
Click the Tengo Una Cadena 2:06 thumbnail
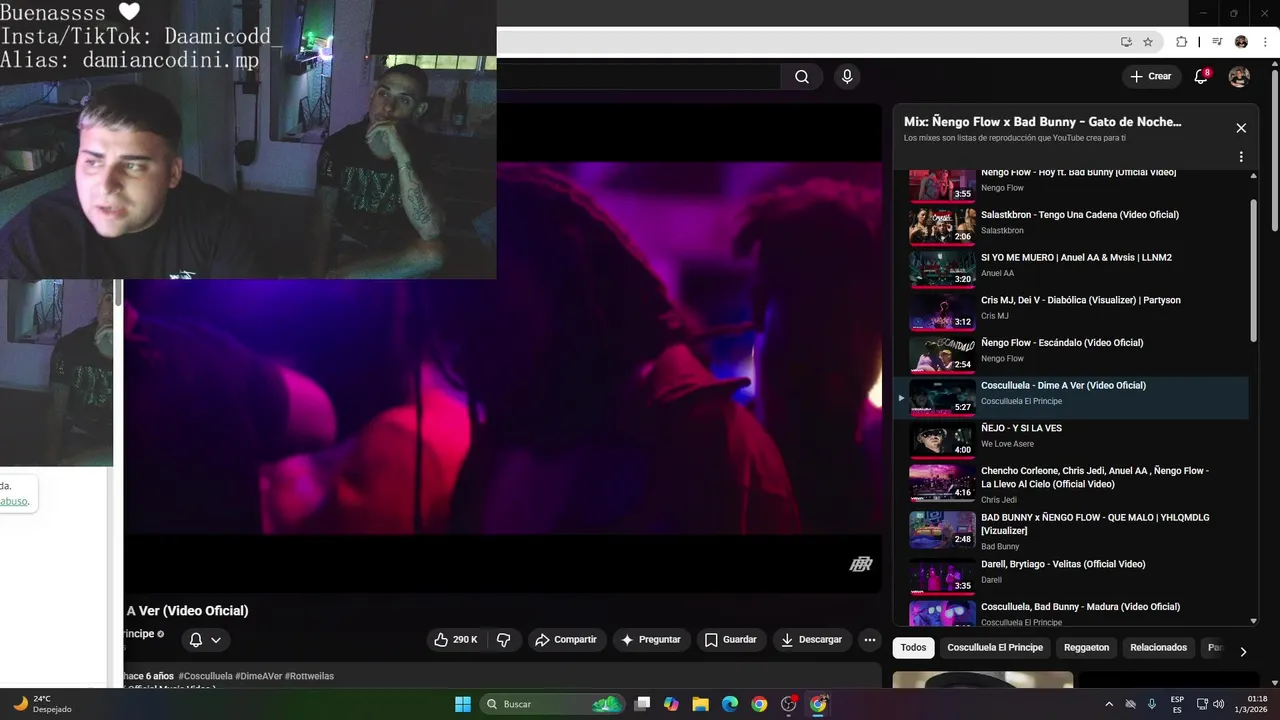click(x=942, y=226)
